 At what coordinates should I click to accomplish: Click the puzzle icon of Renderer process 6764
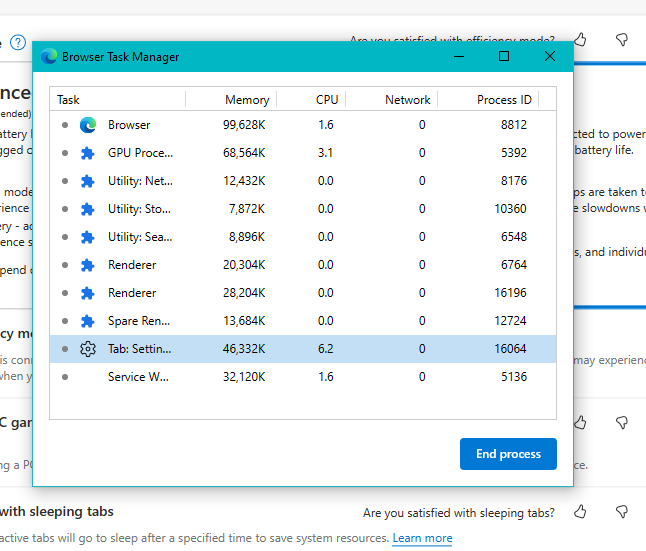tap(87, 265)
